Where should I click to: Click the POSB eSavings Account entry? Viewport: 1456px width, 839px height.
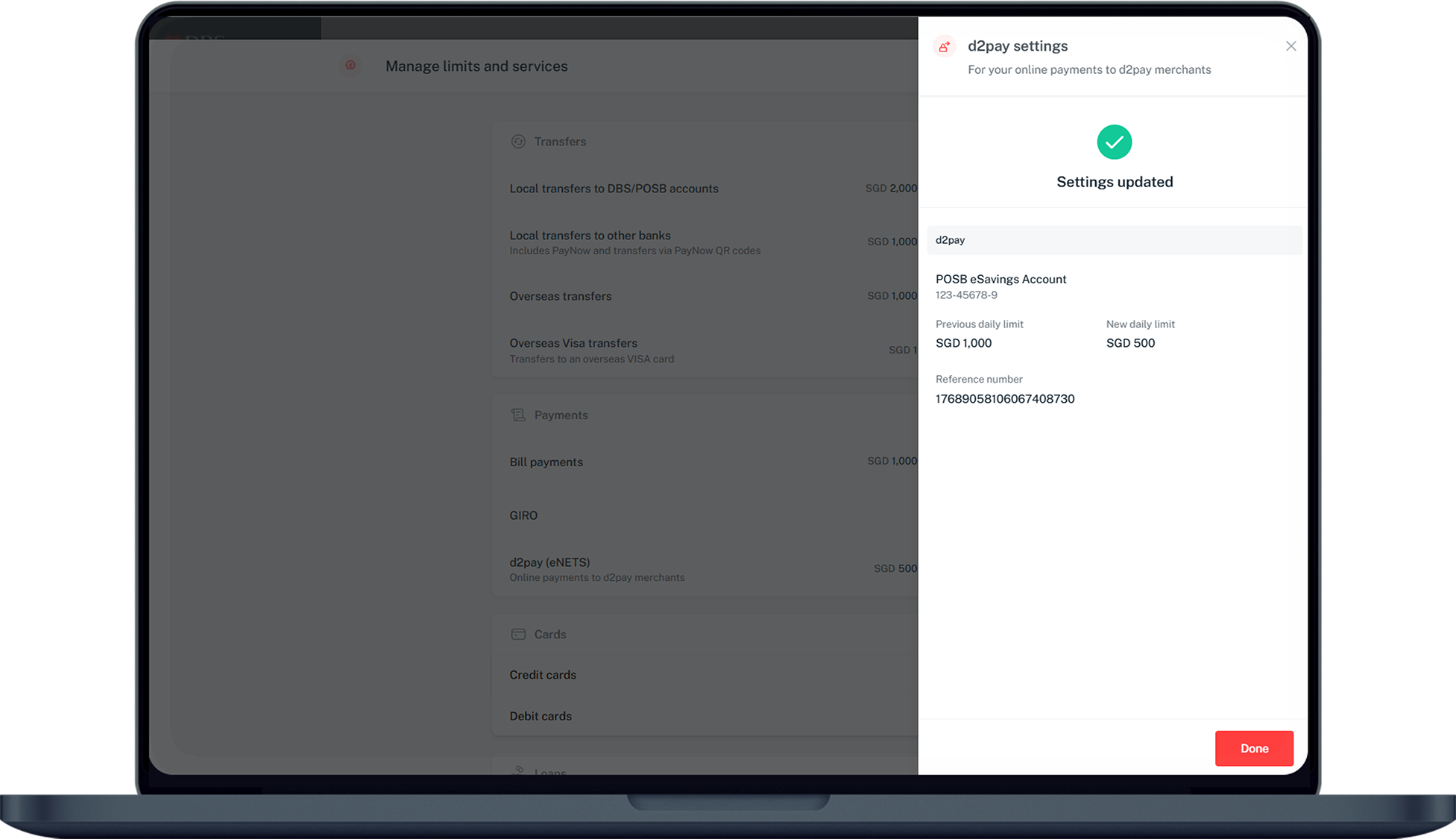[x=1000, y=280]
